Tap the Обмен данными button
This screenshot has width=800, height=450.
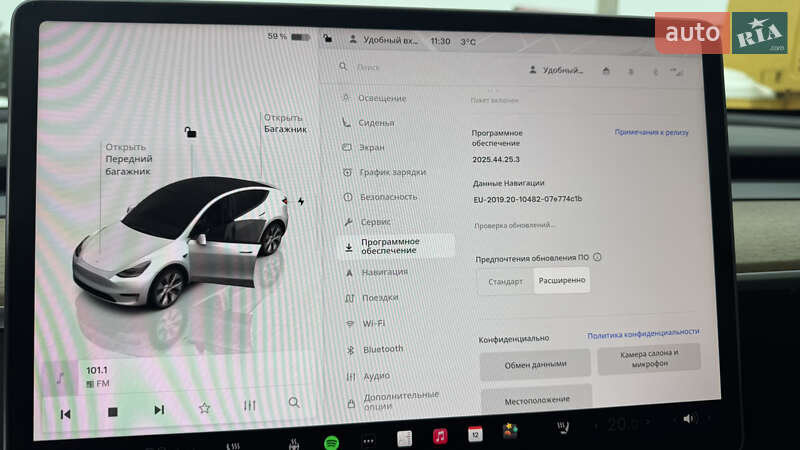pos(535,365)
